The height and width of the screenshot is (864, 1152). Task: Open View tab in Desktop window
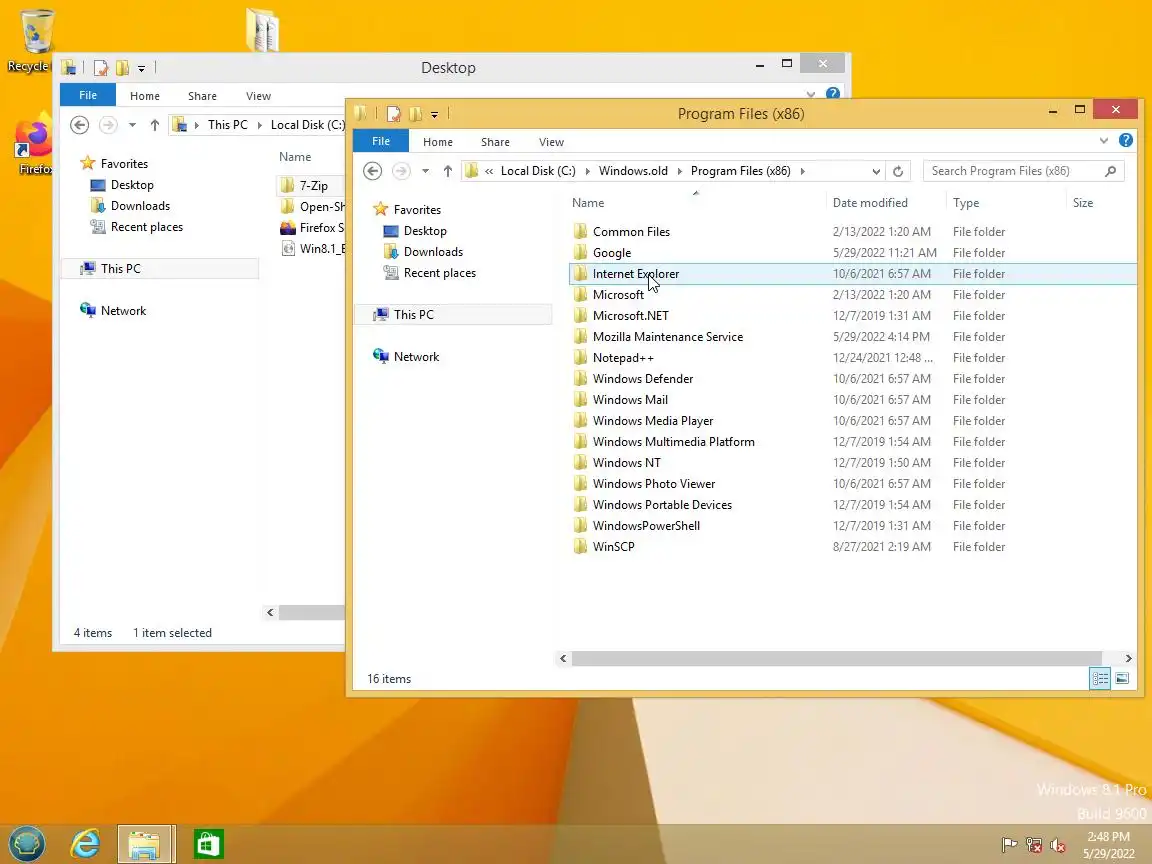tap(258, 96)
